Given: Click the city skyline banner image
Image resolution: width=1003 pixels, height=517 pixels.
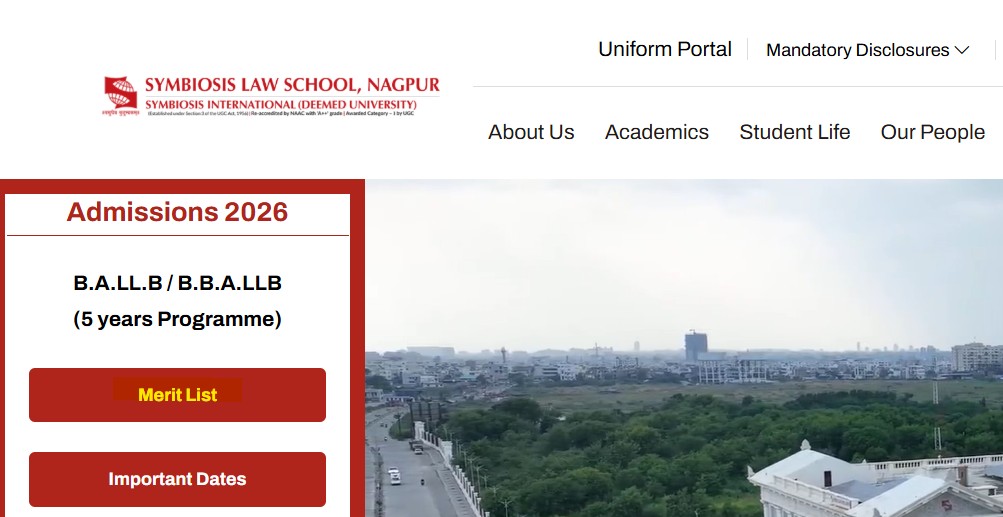Looking at the screenshot, I should (x=684, y=348).
